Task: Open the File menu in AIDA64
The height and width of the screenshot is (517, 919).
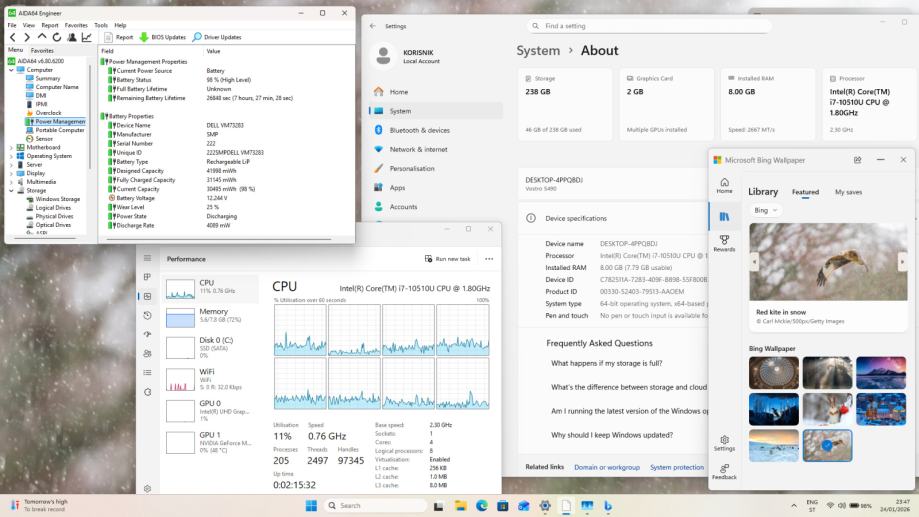Action: pyautogui.click(x=12, y=25)
